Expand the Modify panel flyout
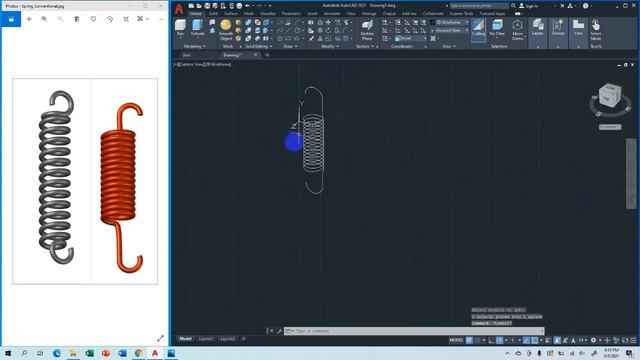The height and width of the screenshot is (360, 640). point(330,46)
